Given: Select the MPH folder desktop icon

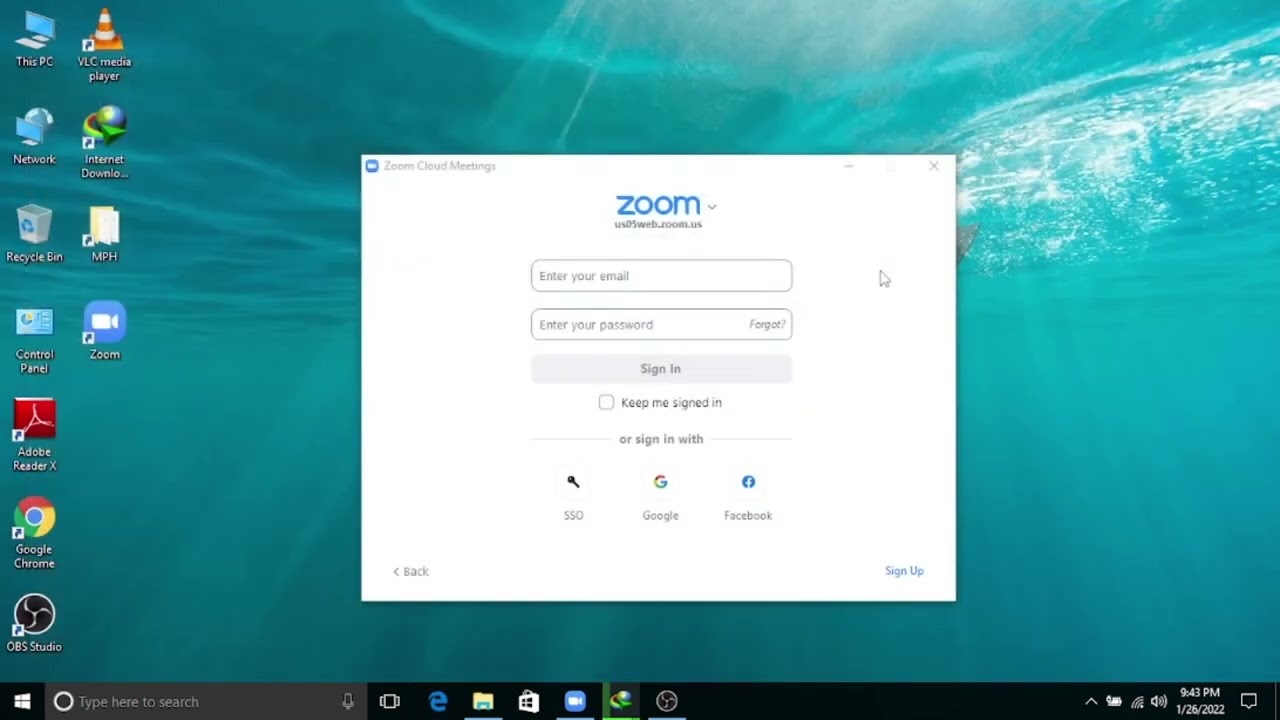Looking at the screenshot, I should click(104, 234).
